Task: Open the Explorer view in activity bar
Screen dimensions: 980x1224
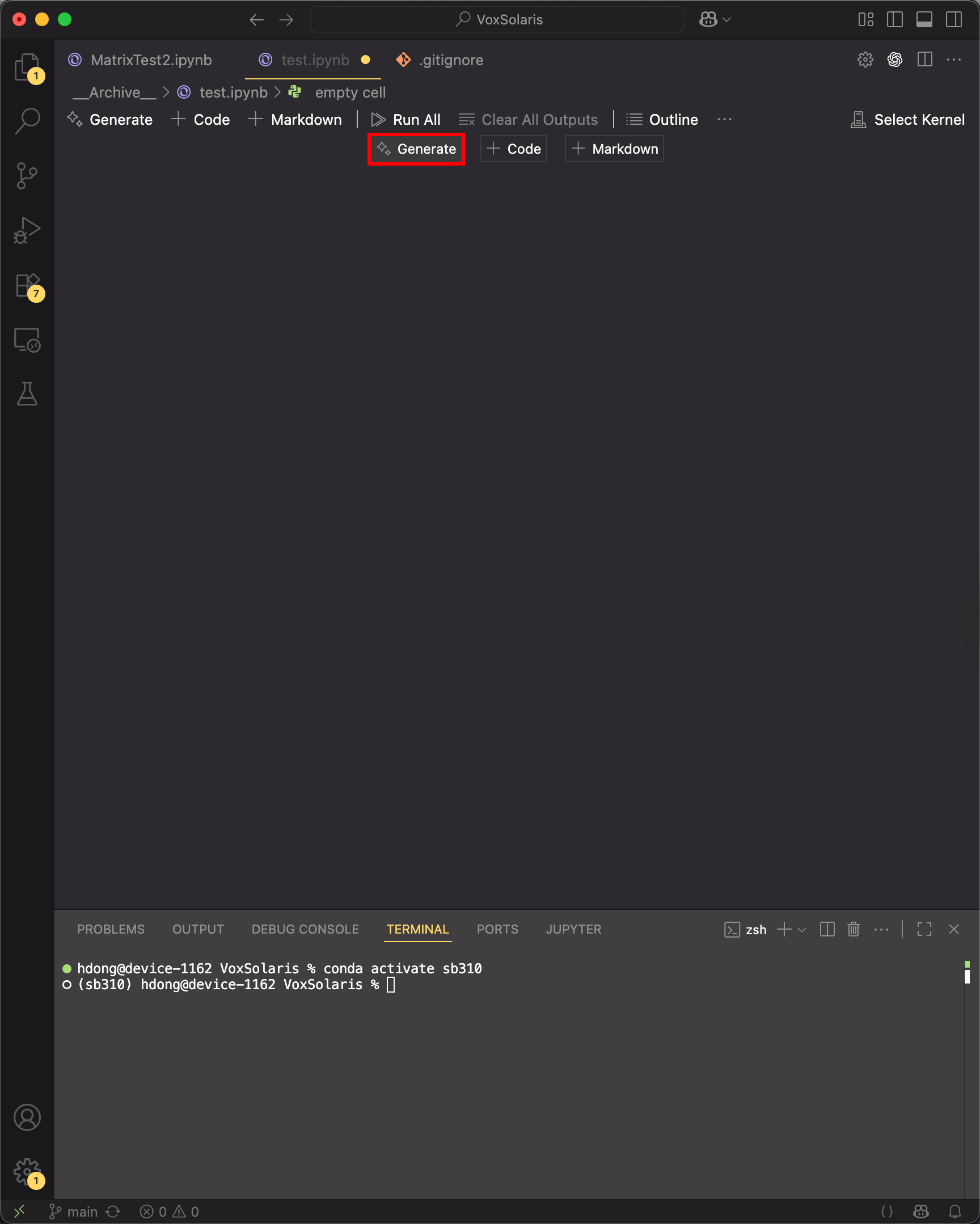Action: tap(27, 67)
